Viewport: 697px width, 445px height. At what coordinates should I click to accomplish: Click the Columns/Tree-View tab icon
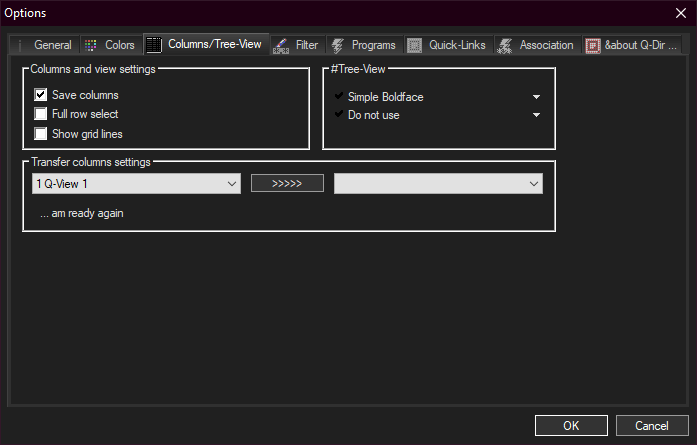tap(154, 45)
